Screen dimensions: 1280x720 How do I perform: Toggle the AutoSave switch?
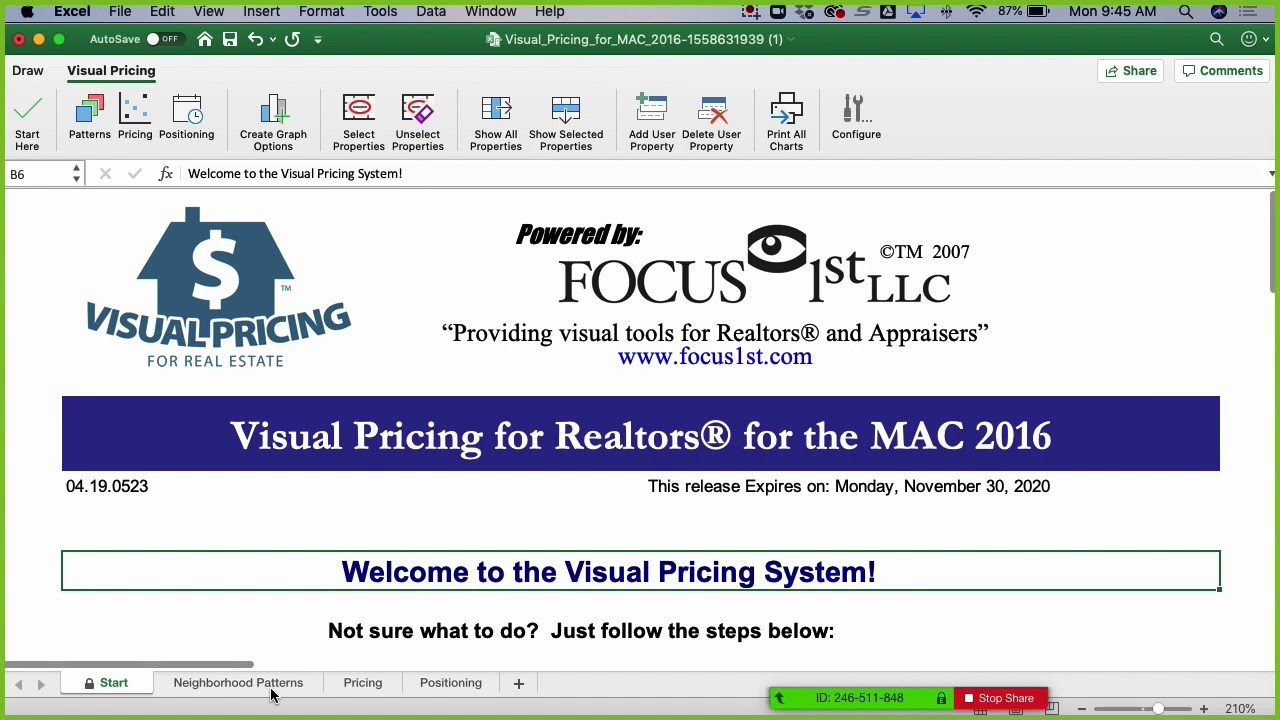[163, 39]
